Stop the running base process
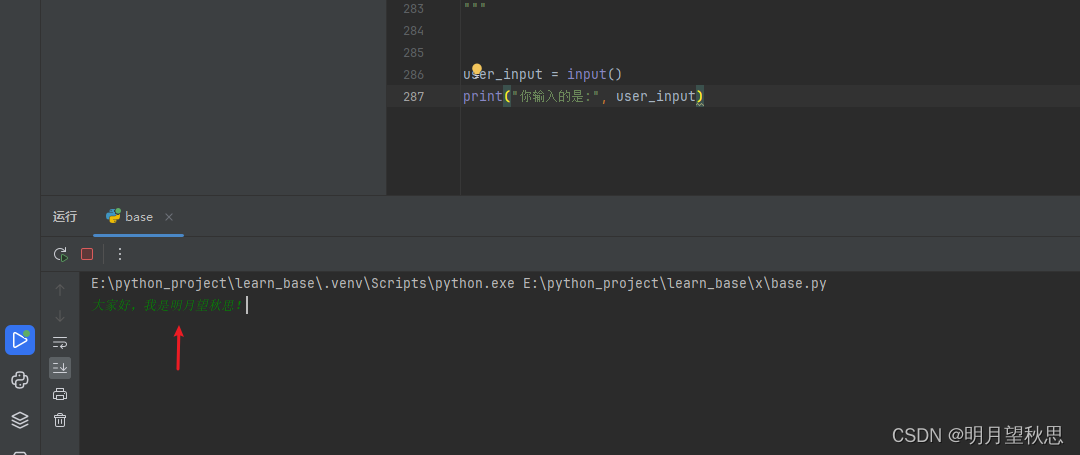 87,254
